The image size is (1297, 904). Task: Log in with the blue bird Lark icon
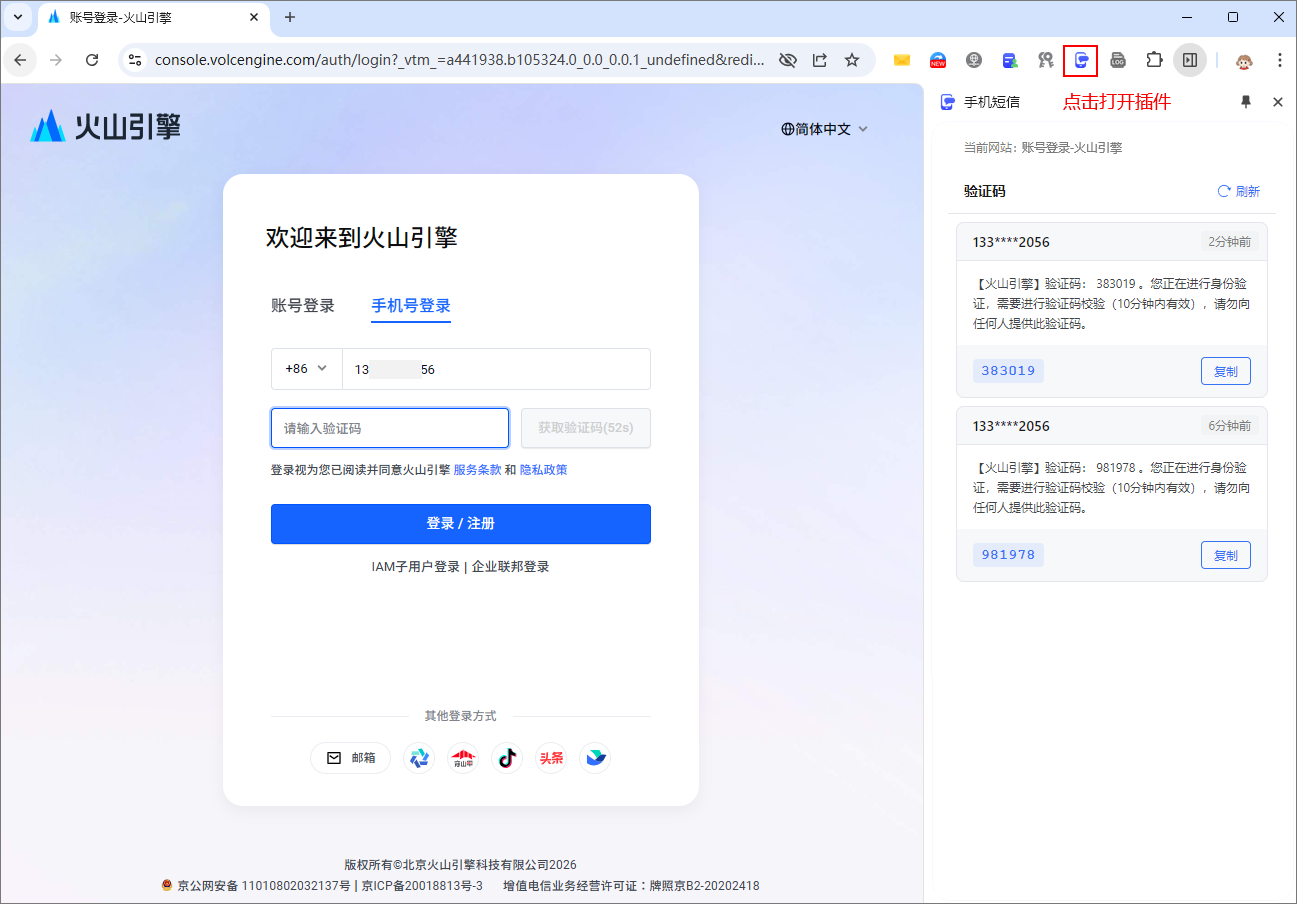(x=595, y=758)
